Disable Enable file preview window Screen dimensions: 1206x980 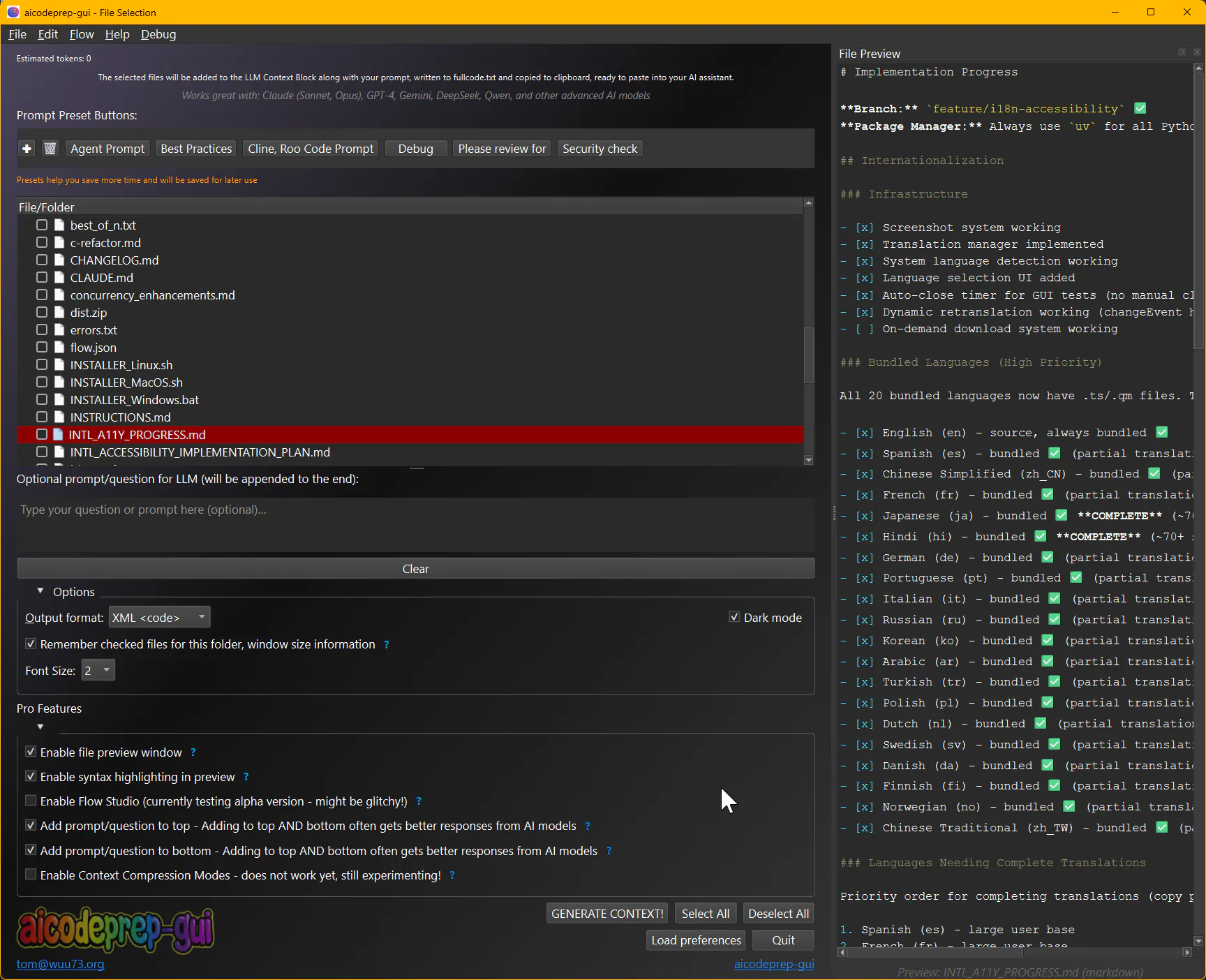tap(31, 752)
